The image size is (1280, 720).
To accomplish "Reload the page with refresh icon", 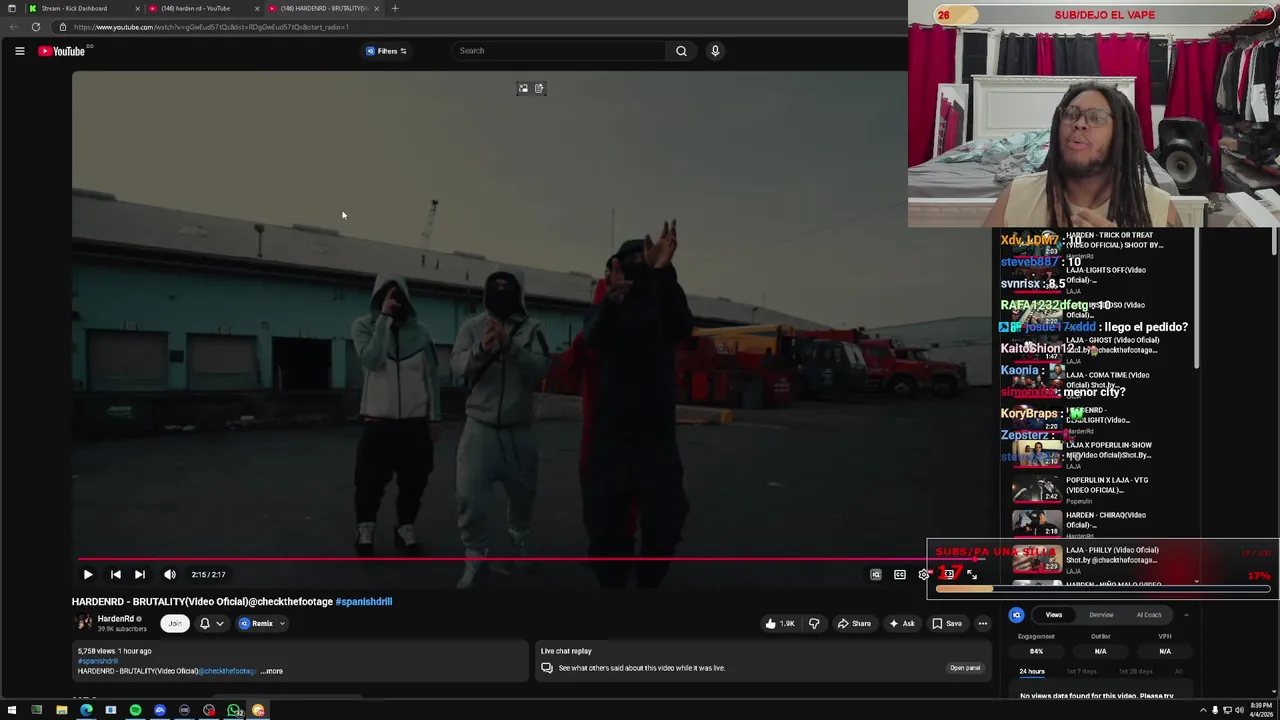I will tap(36, 27).
